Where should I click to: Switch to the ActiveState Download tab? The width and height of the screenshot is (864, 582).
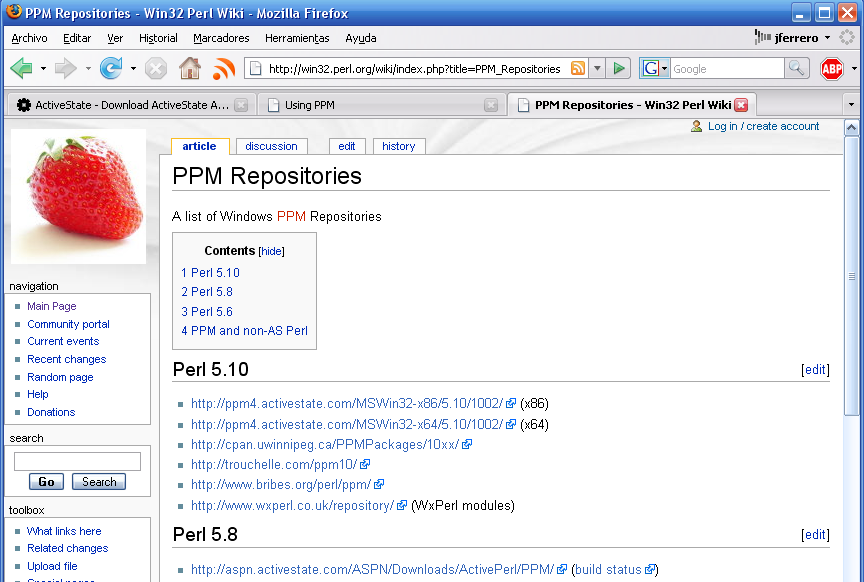click(131, 105)
